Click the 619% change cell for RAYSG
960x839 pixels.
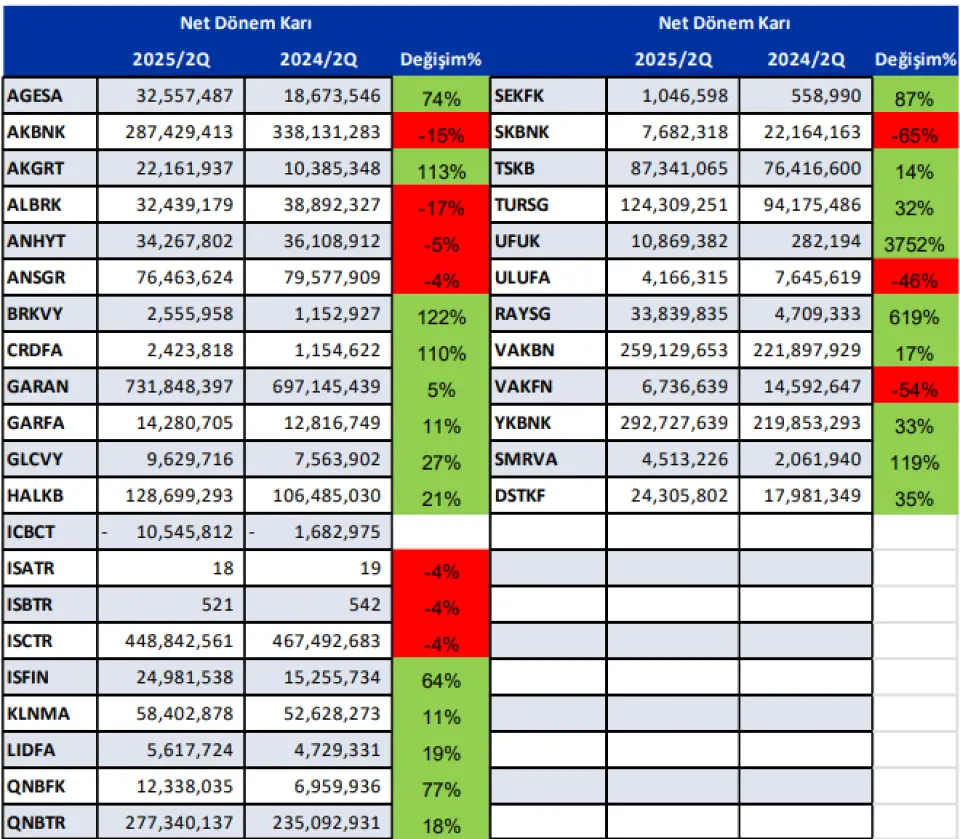[915, 313]
